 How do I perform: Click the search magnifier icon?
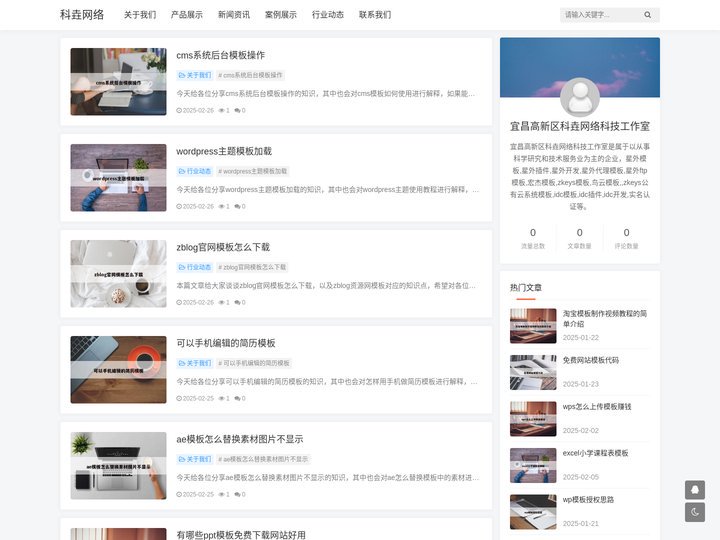tap(647, 15)
